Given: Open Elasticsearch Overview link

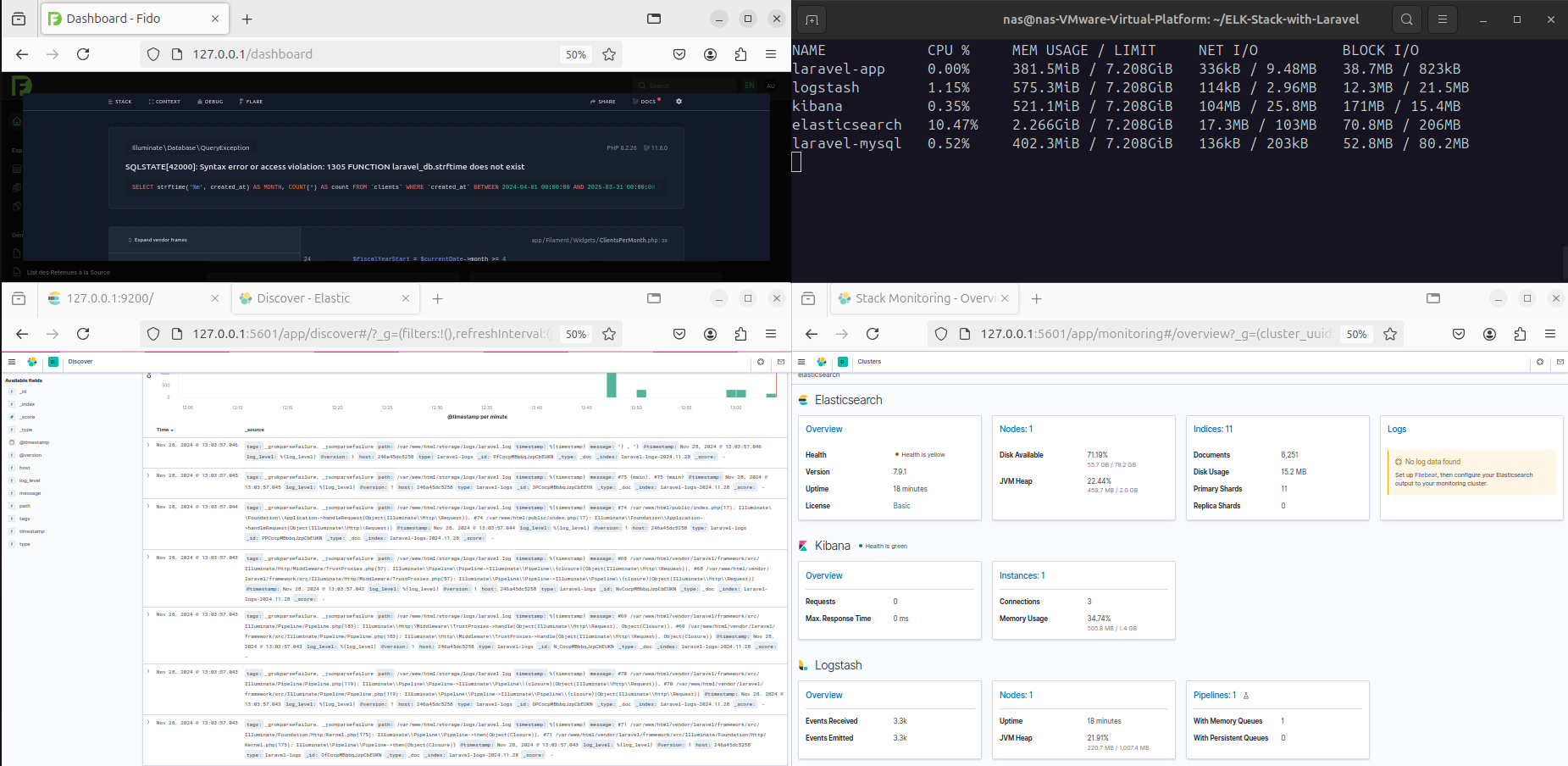Looking at the screenshot, I should click(824, 430).
